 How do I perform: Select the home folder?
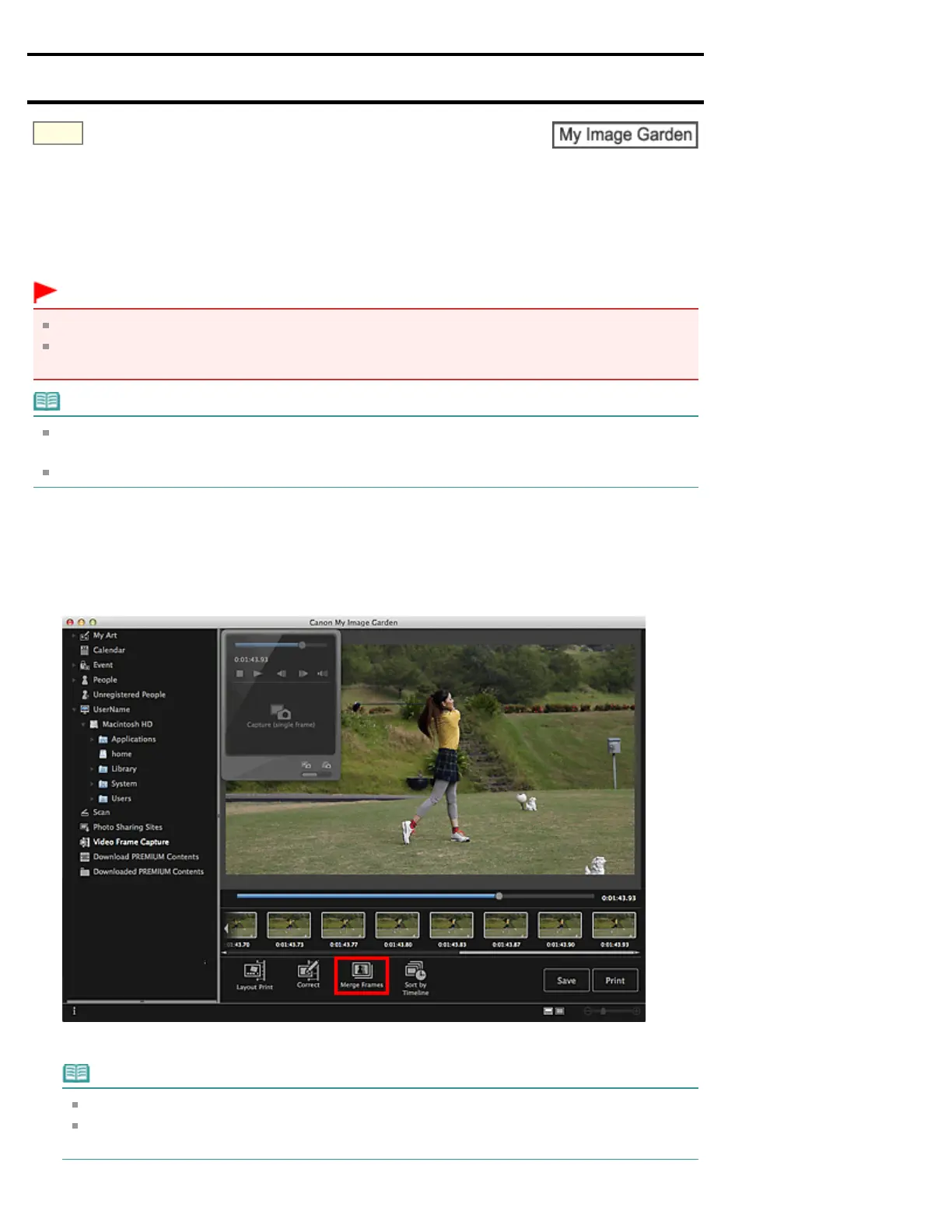click(x=121, y=754)
